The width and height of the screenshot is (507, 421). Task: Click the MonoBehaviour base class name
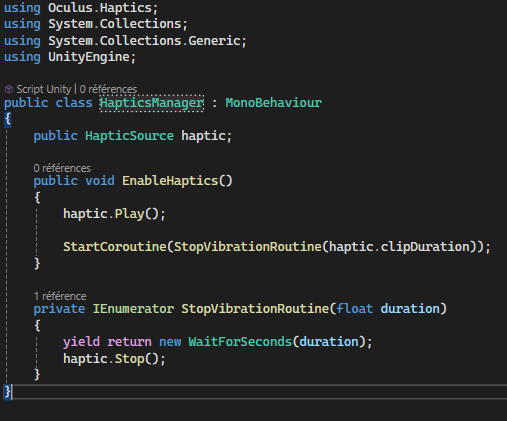pos(274,103)
